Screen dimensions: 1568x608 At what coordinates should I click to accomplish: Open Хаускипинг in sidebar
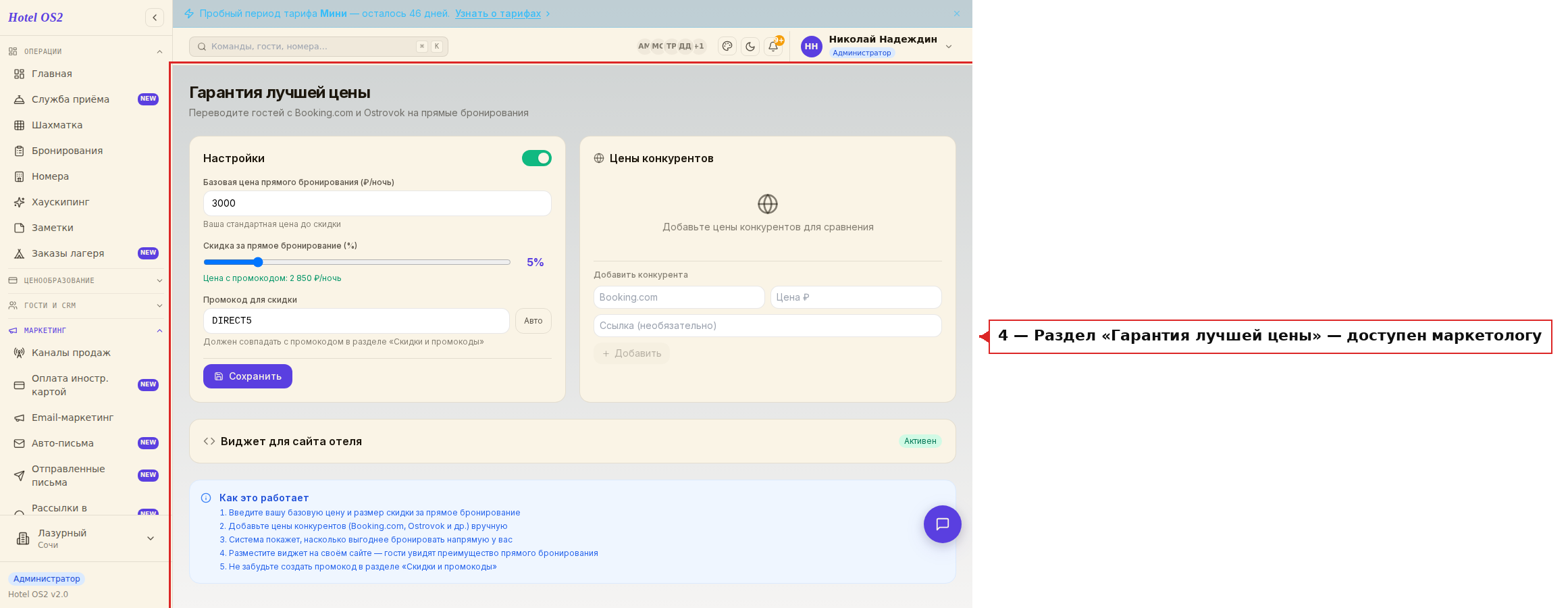coord(86,202)
